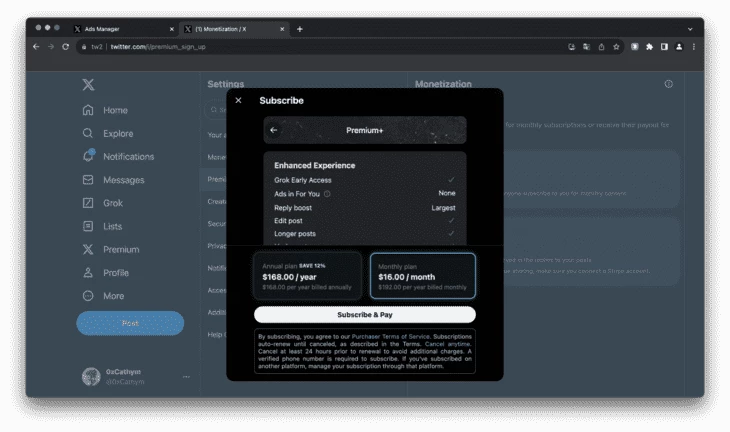The height and width of the screenshot is (432, 730).
Task: Open browser extensions puzzle icon
Action: point(649,47)
